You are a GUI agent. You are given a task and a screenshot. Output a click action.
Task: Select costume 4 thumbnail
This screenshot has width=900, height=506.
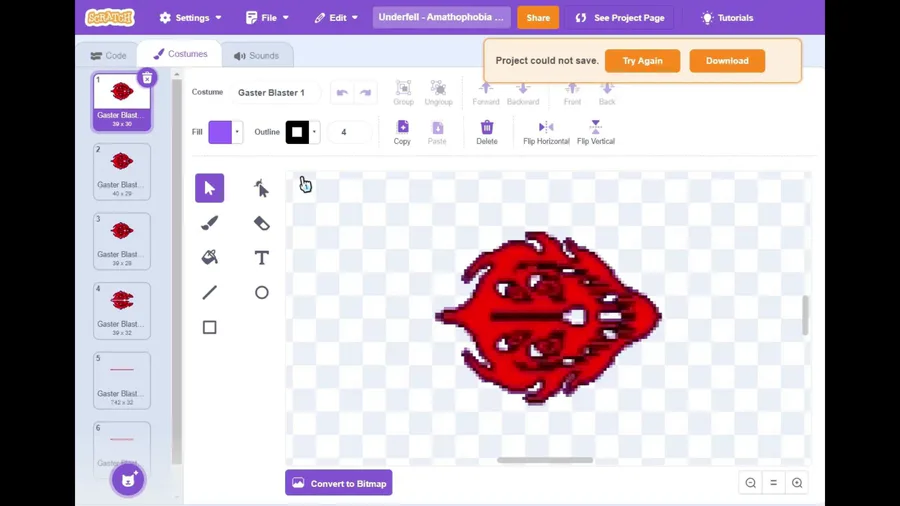pyautogui.click(x=122, y=311)
